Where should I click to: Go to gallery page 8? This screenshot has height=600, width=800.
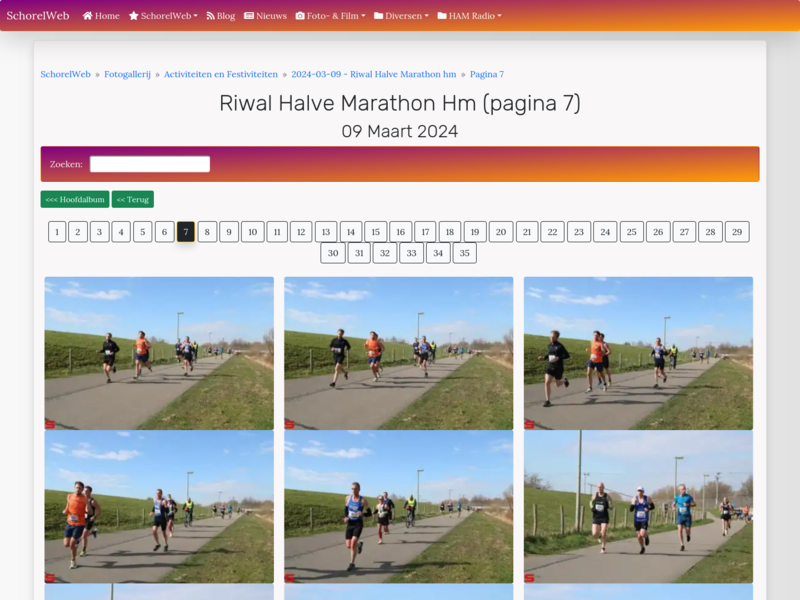click(207, 232)
